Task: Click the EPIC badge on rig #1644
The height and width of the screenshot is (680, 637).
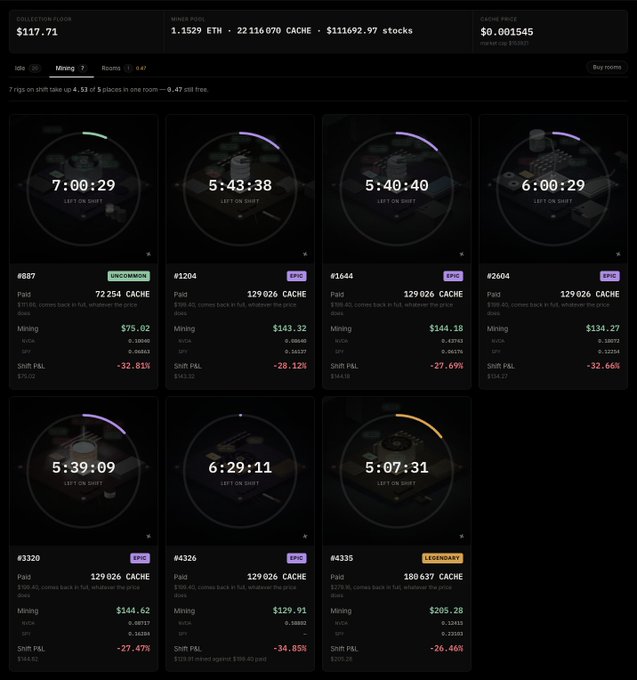Action: point(453,276)
